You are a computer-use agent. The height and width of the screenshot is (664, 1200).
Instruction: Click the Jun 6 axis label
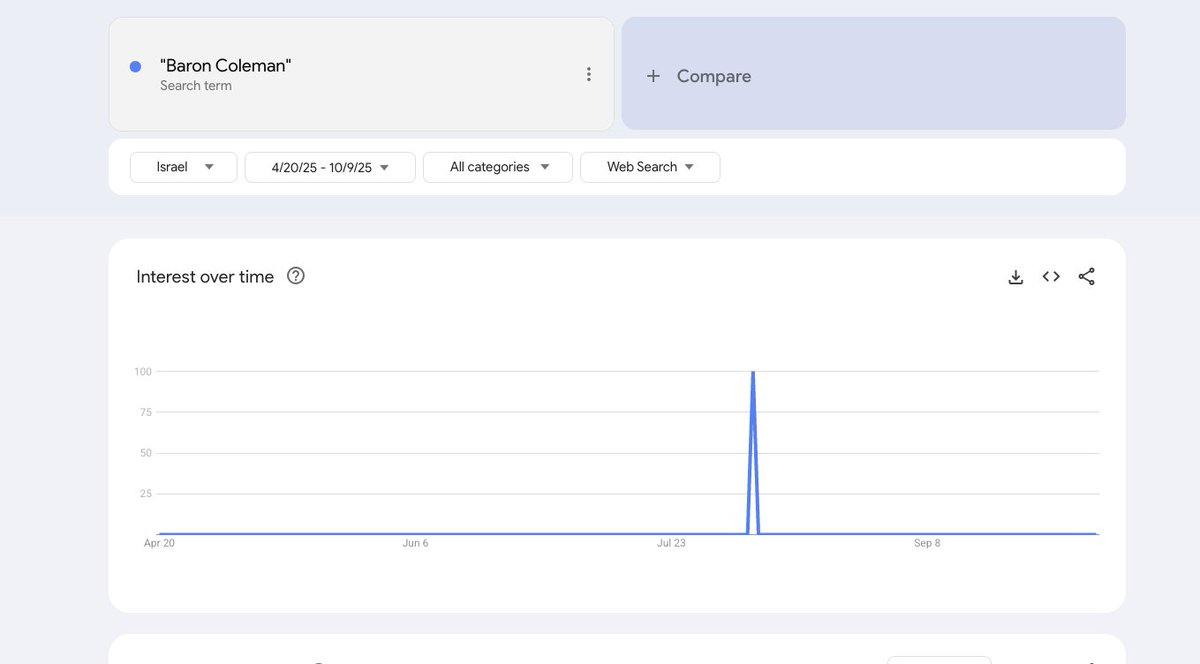click(415, 543)
